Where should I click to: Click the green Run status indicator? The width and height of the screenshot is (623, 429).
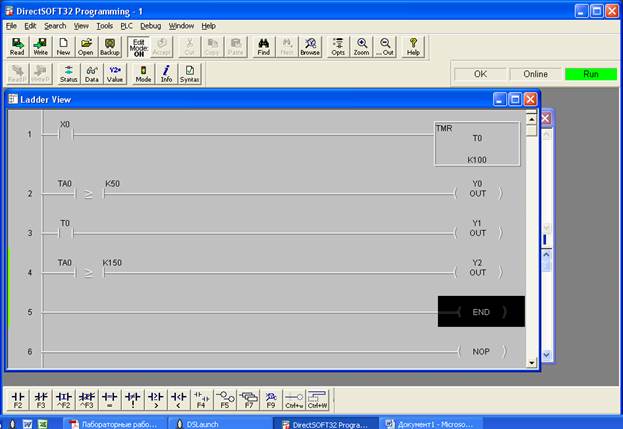(x=590, y=74)
